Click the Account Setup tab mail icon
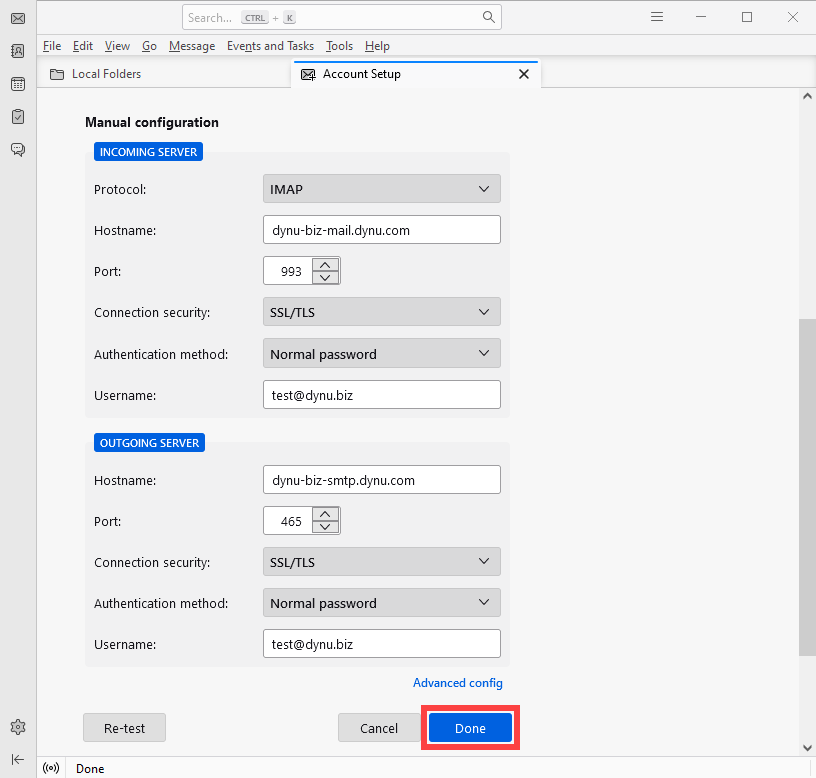The height and width of the screenshot is (778, 816). coord(308,74)
